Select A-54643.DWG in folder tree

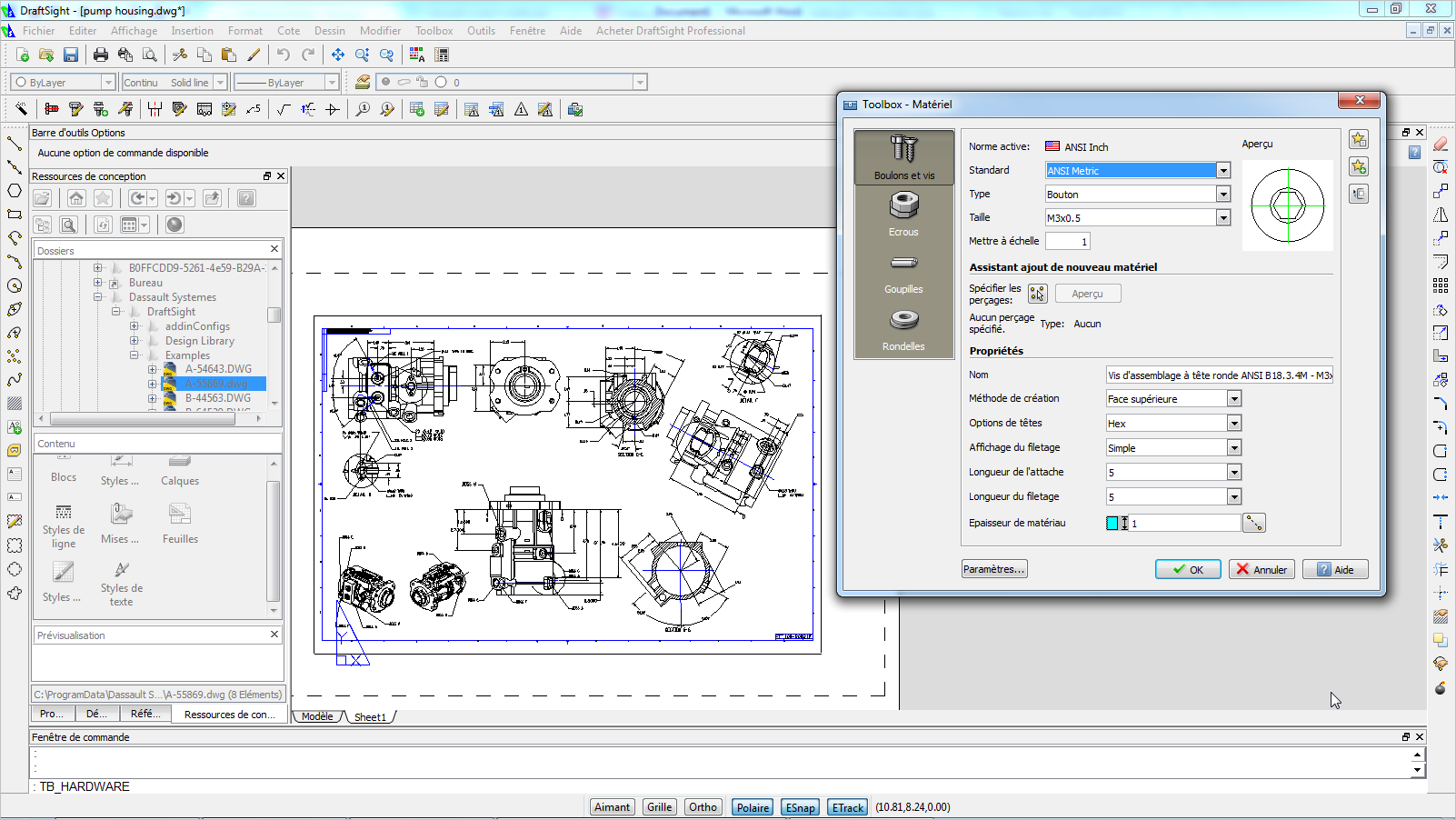(x=218, y=369)
